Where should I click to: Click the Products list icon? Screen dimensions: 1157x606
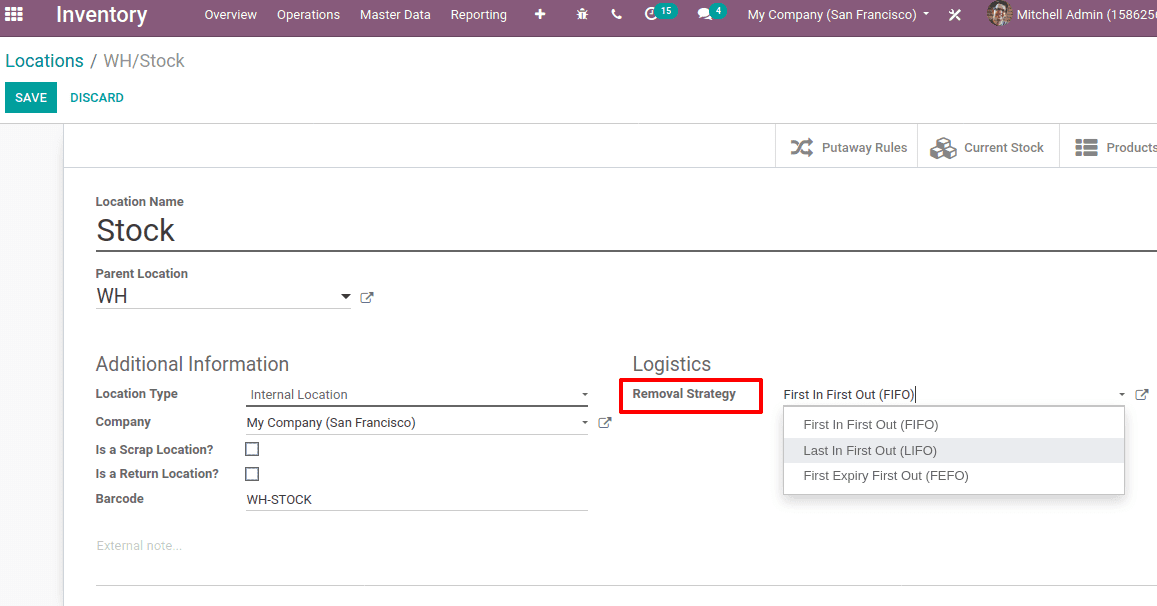[1086, 148]
